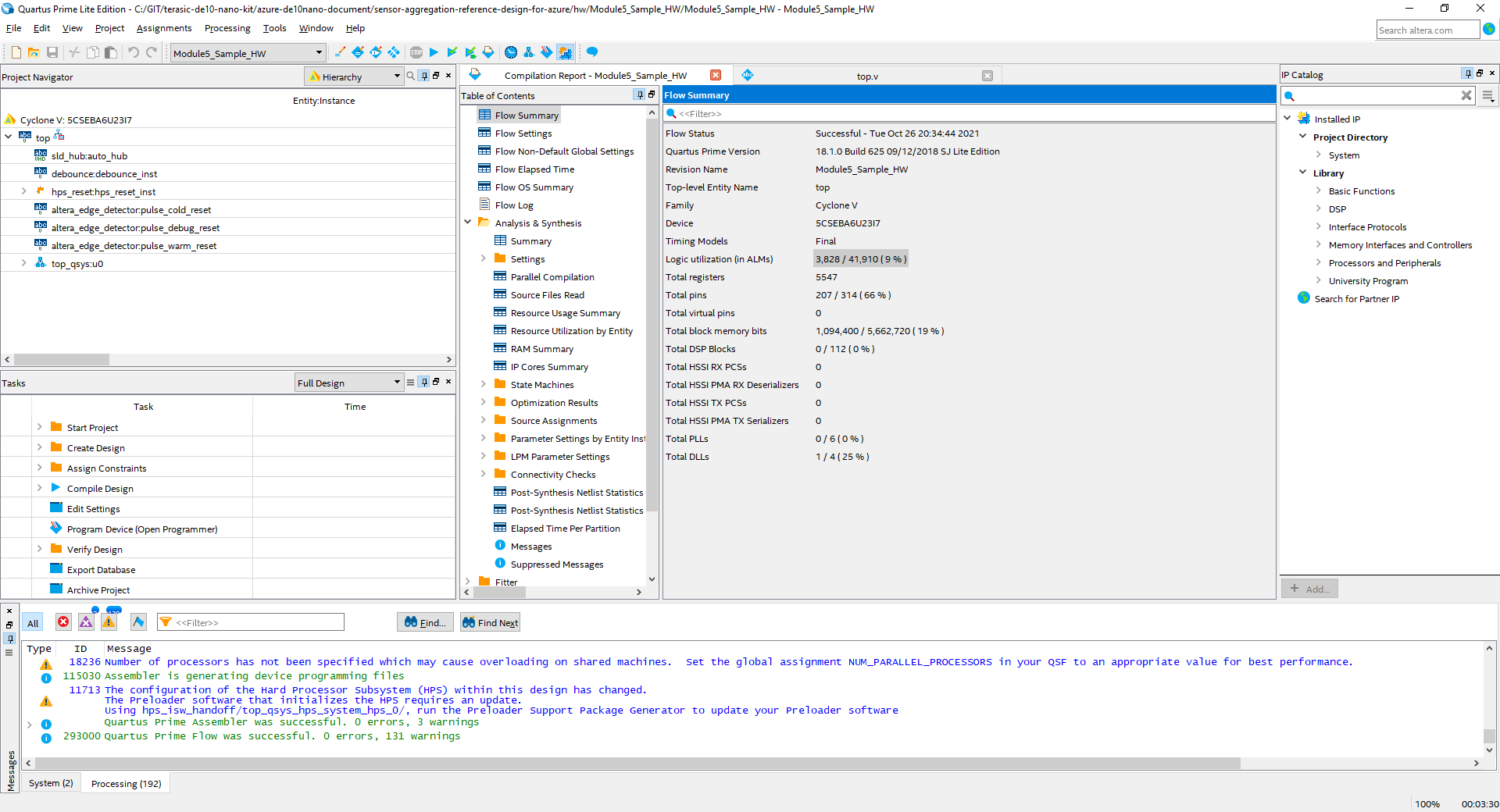
Task: Click the Find Next button
Action: coord(490,622)
